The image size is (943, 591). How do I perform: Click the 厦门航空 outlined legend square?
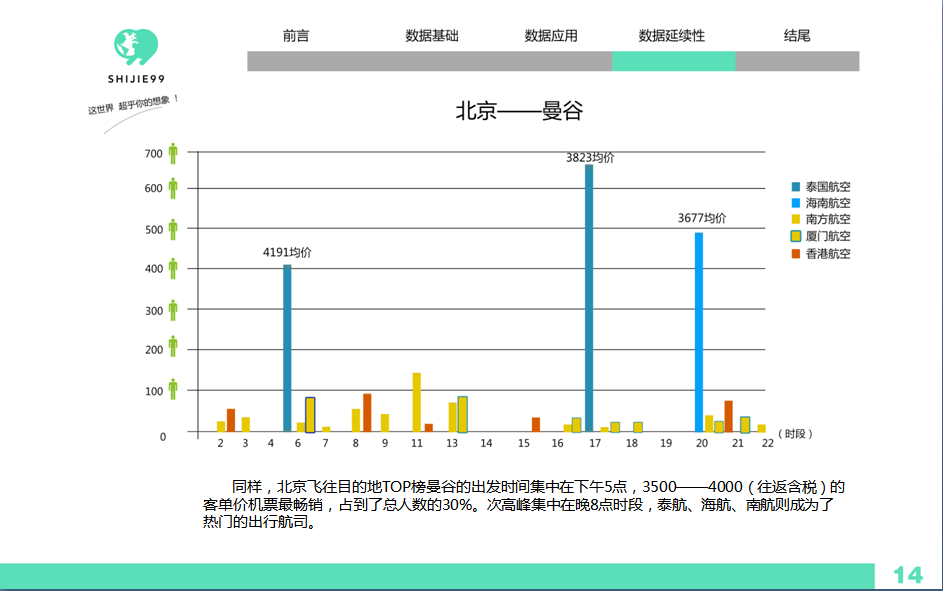[x=796, y=236]
